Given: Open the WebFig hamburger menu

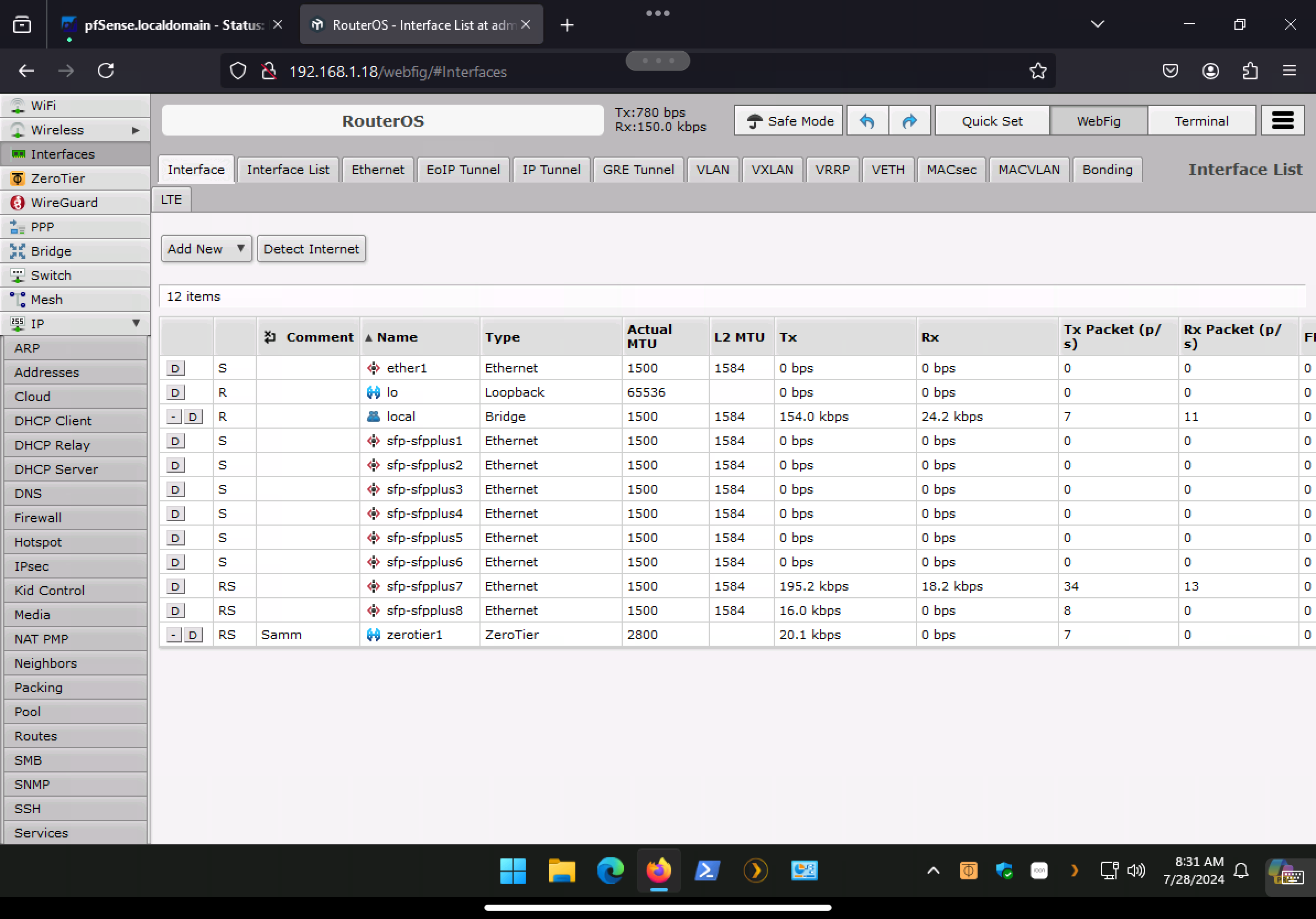Looking at the screenshot, I should click(x=1283, y=120).
